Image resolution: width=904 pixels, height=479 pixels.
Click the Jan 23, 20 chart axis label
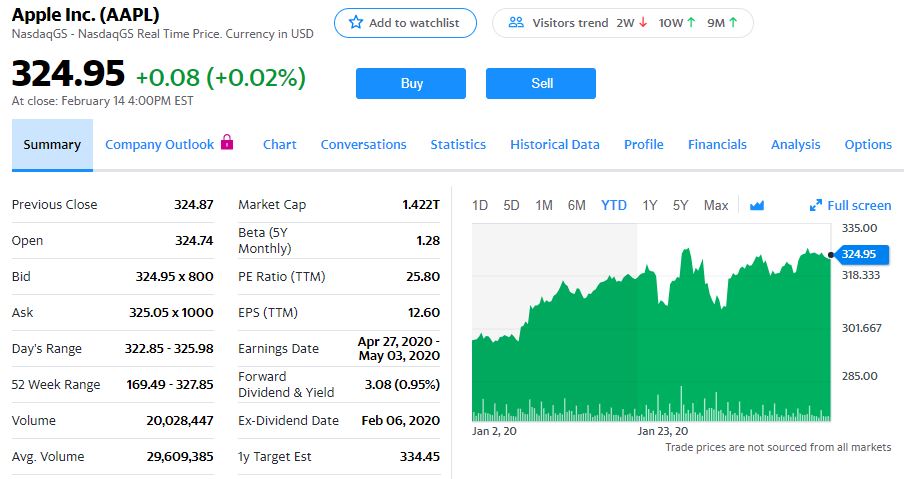[x=662, y=431]
